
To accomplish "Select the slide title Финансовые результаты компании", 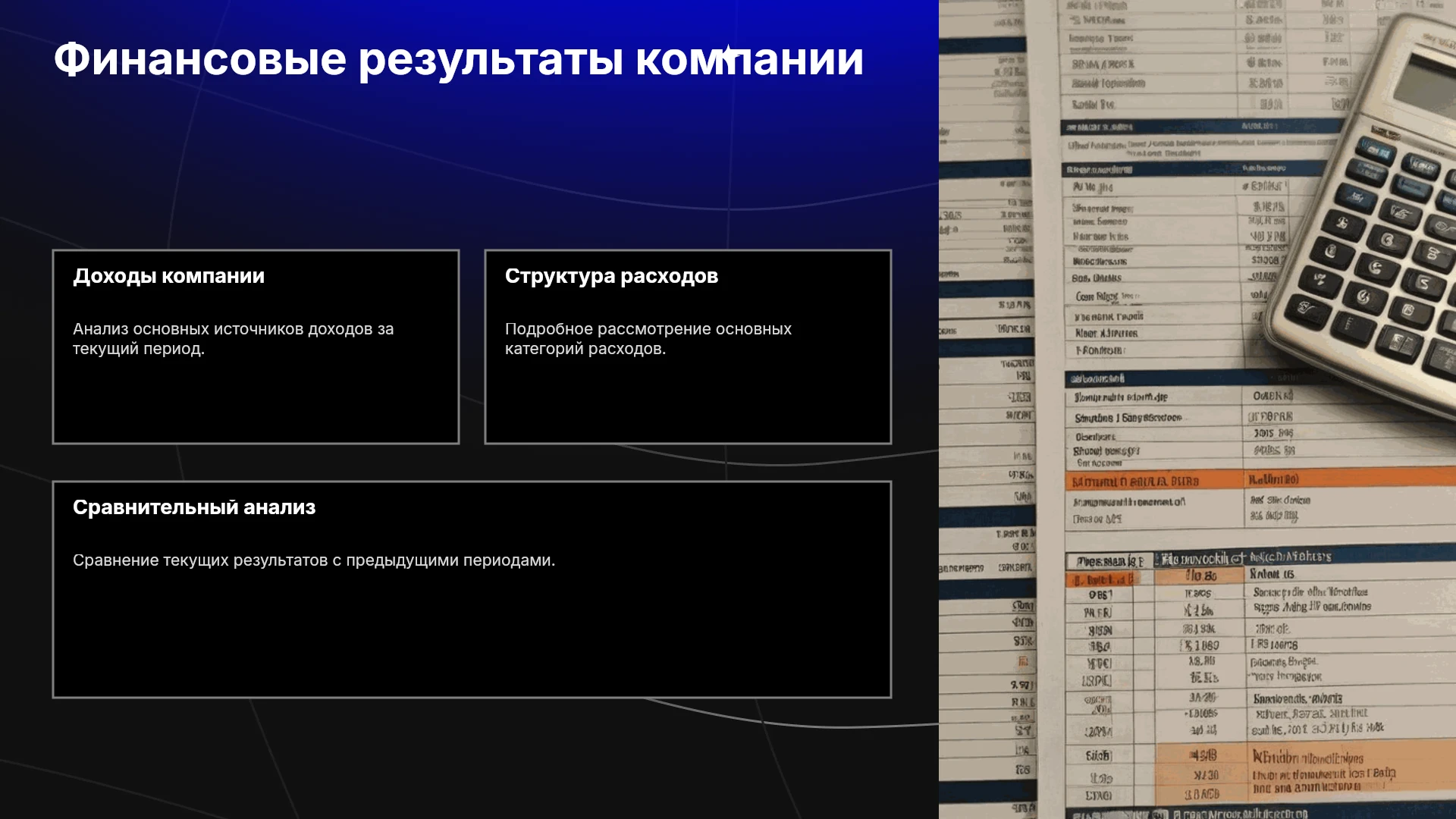I will [x=458, y=59].
